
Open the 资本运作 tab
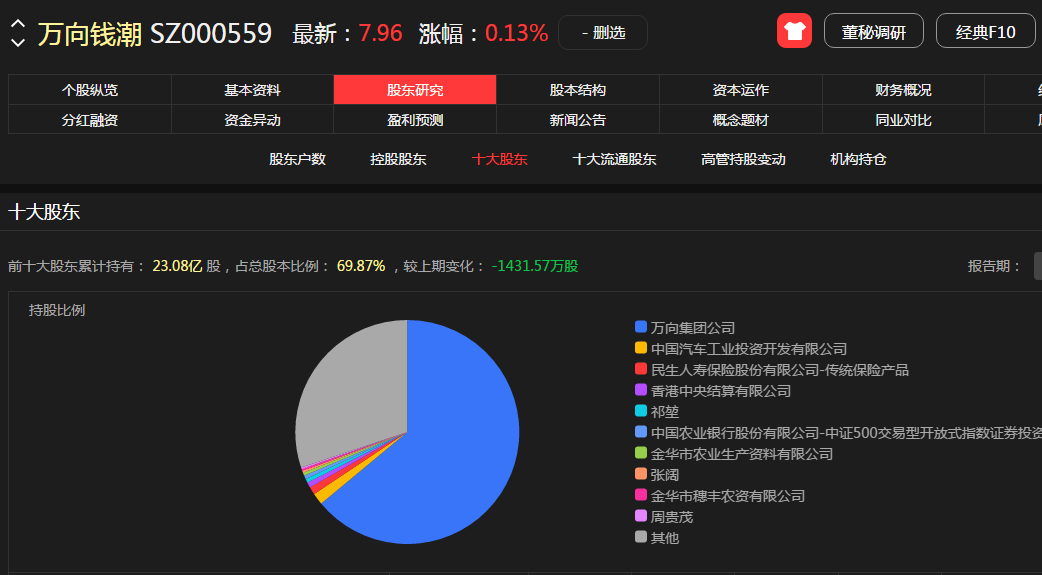pyautogui.click(x=740, y=90)
